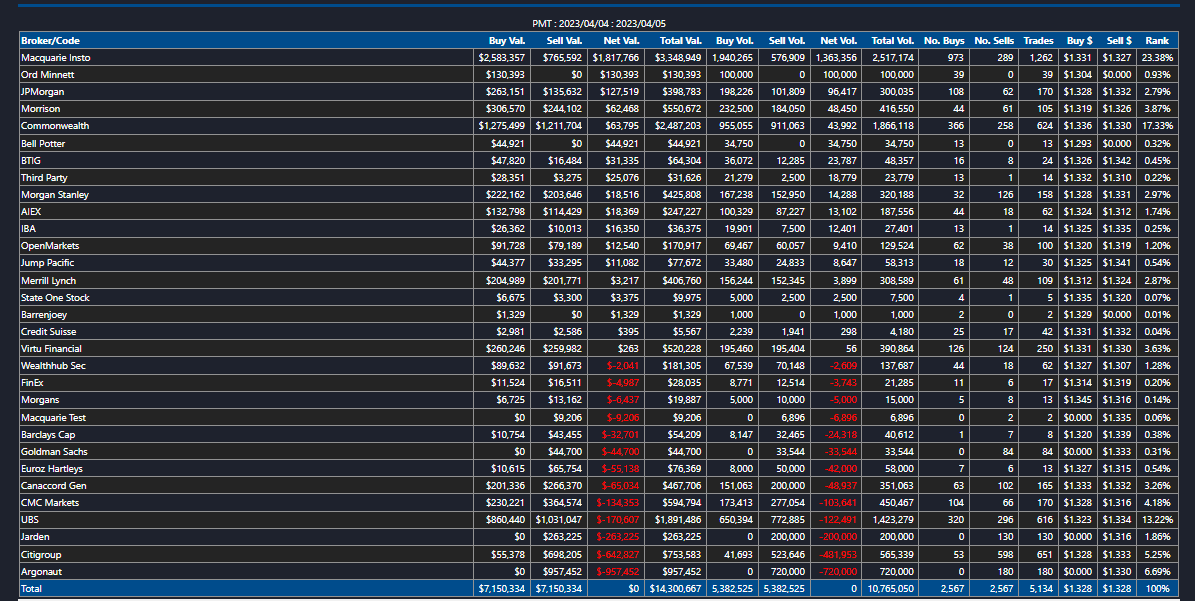
Task: Click the Total label in the summary row
Action: coord(31,589)
